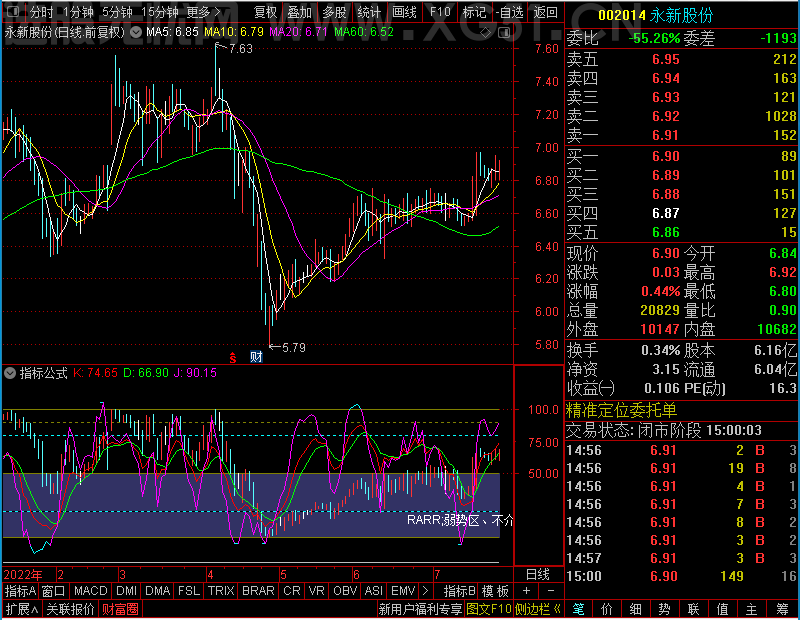Viewport: 800px width, 620px height.
Task: Expand the 扩展 panel
Action: click(x=22, y=609)
